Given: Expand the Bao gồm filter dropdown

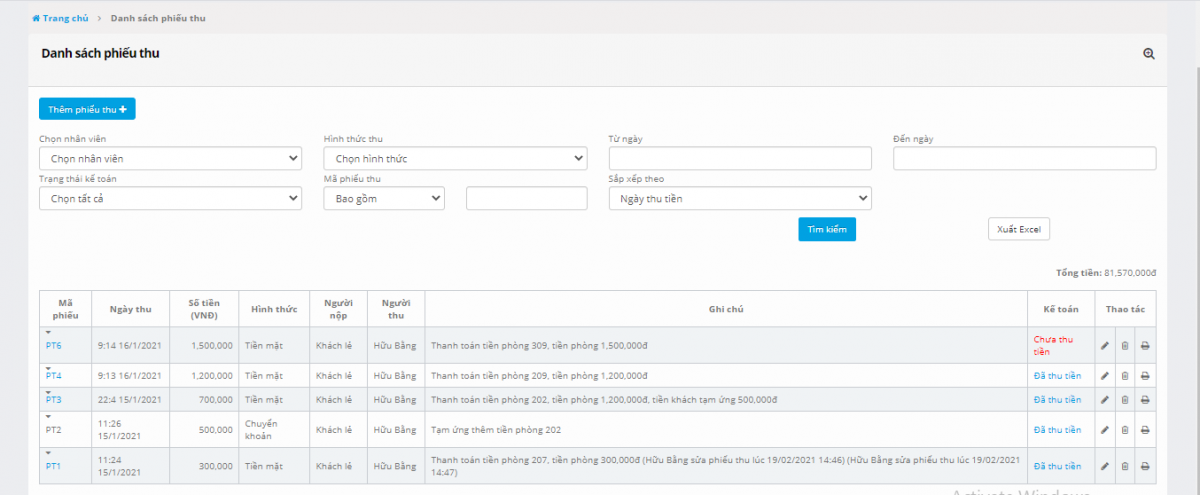Looking at the screenshot, I should 384,198.
